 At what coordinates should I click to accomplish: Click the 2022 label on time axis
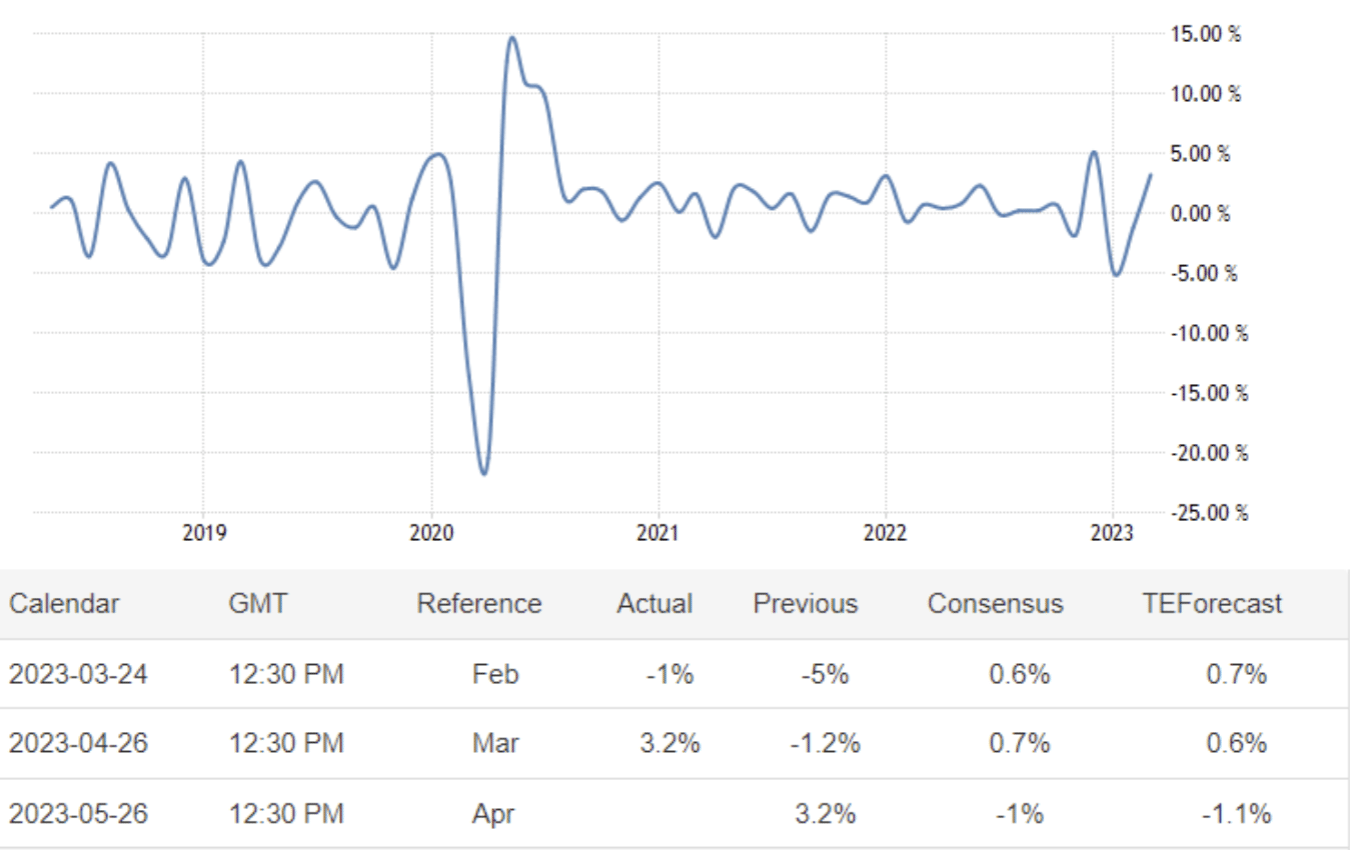[x=885, y=533]
